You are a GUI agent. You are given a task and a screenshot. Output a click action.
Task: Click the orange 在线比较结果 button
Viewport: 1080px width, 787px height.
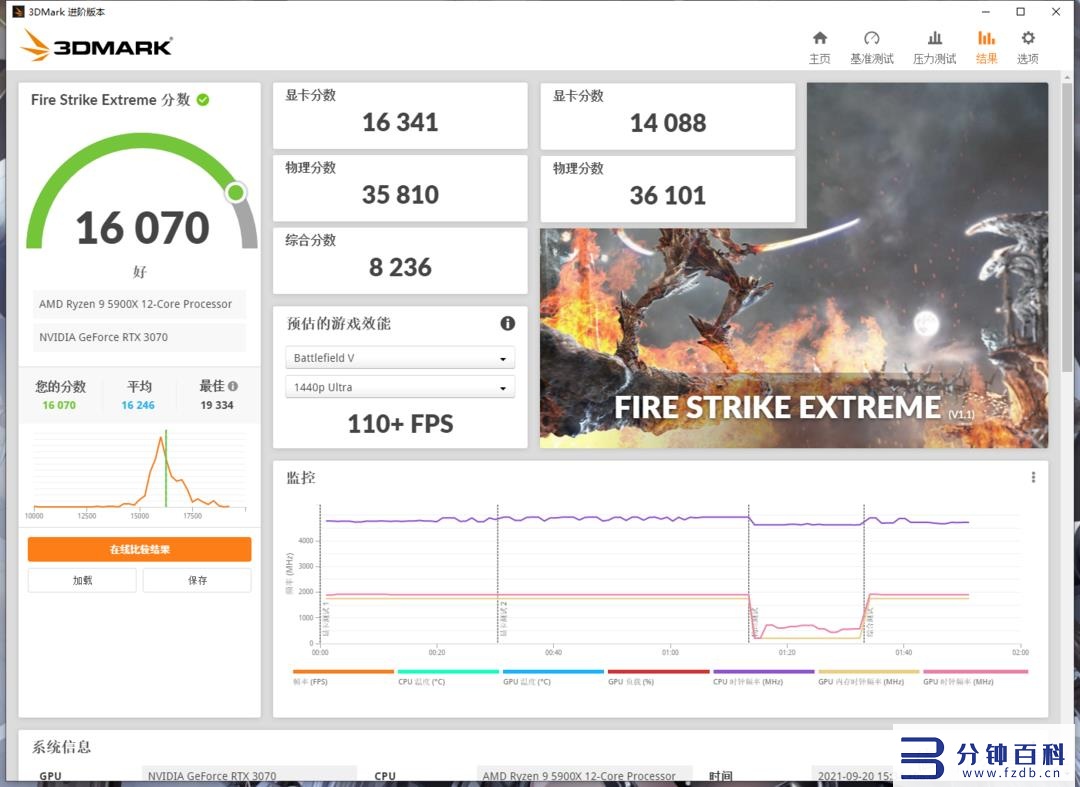tap(139, 549)
